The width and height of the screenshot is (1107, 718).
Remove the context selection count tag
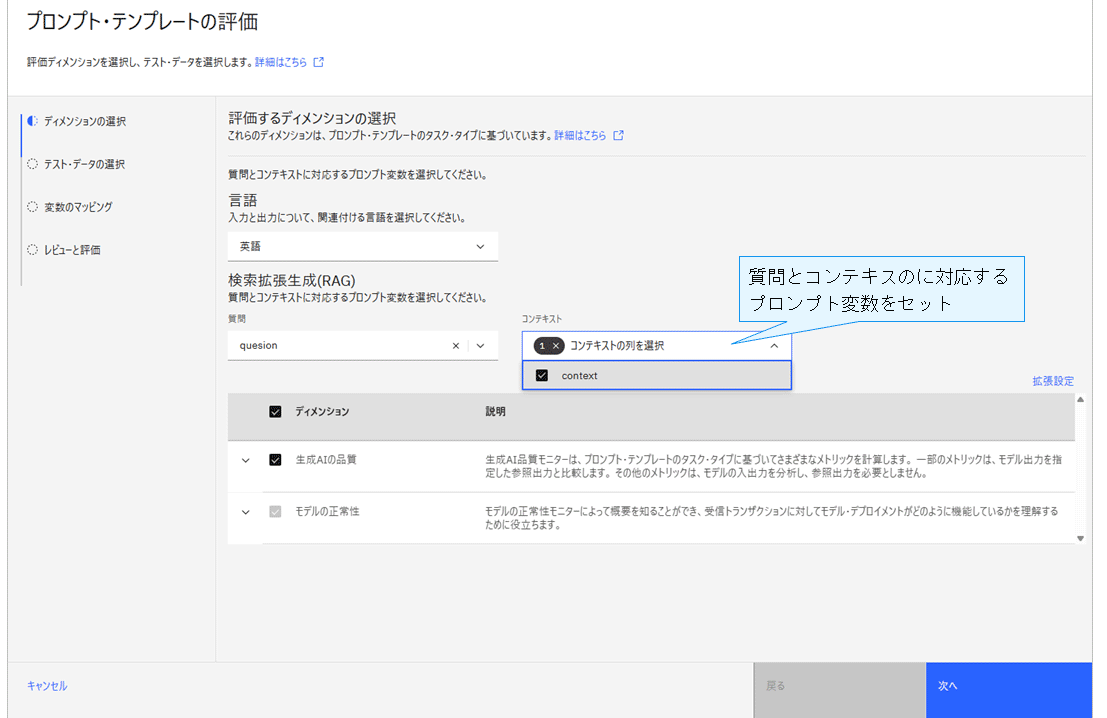tap(556, 346)
